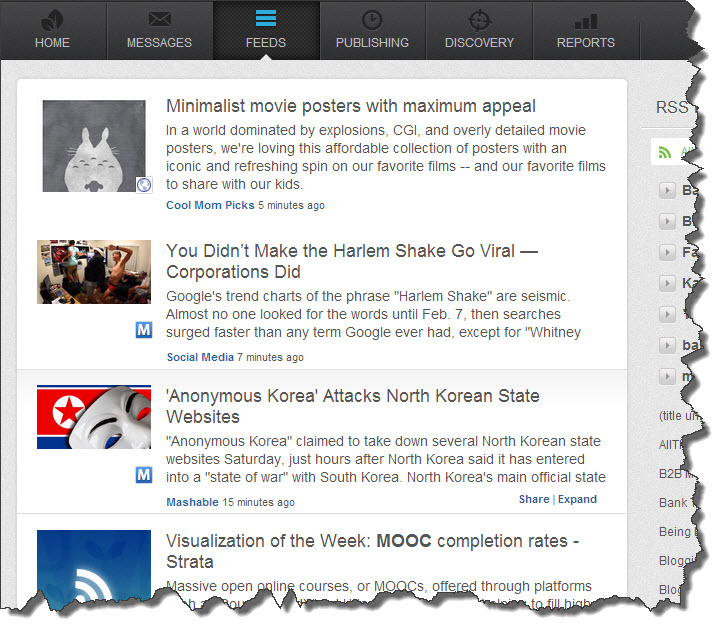Screen dimensions: 727x634
Task: Select the '(title un' feed in sidebar
Action: [x=678, y=416]
